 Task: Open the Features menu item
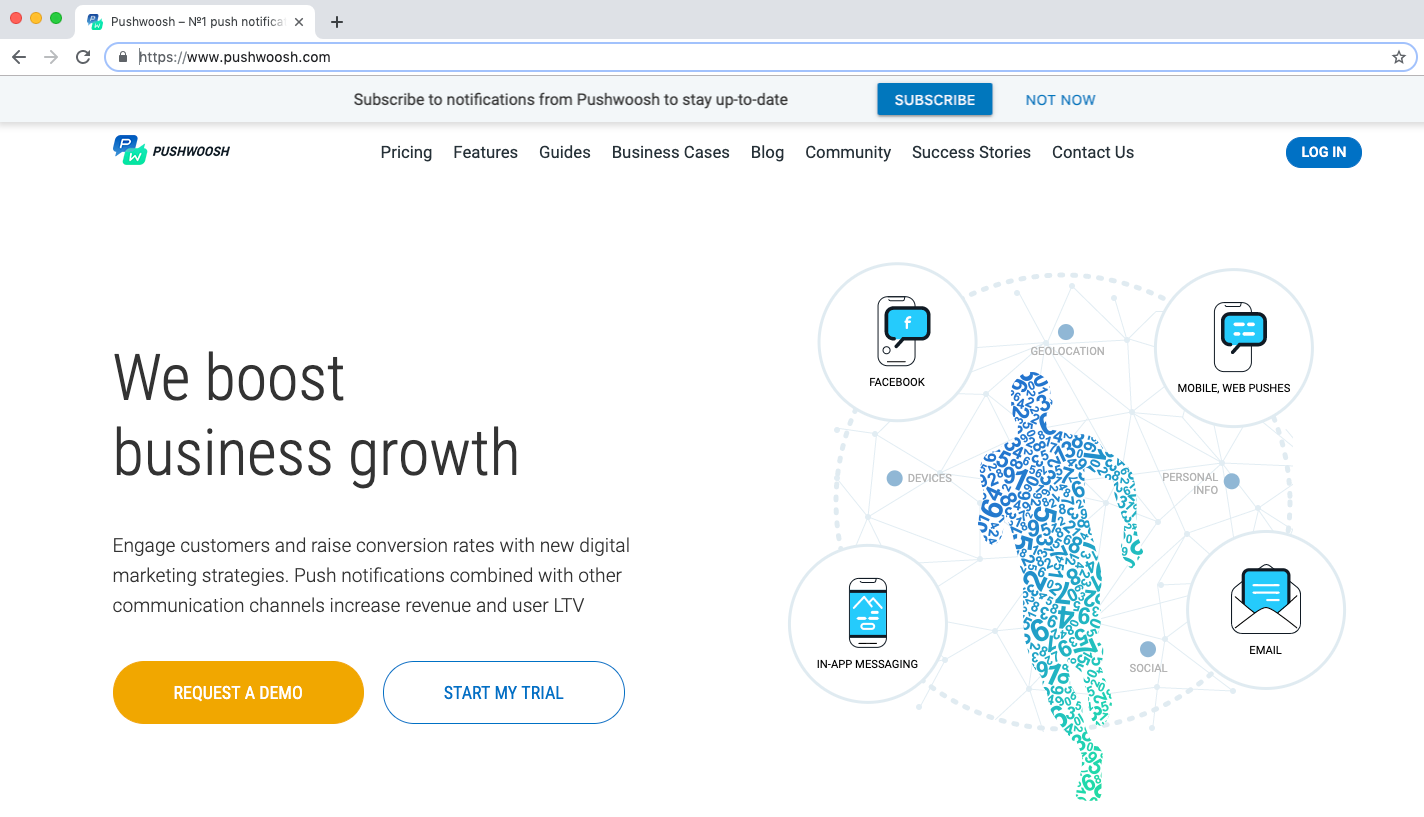pos(485,152)
